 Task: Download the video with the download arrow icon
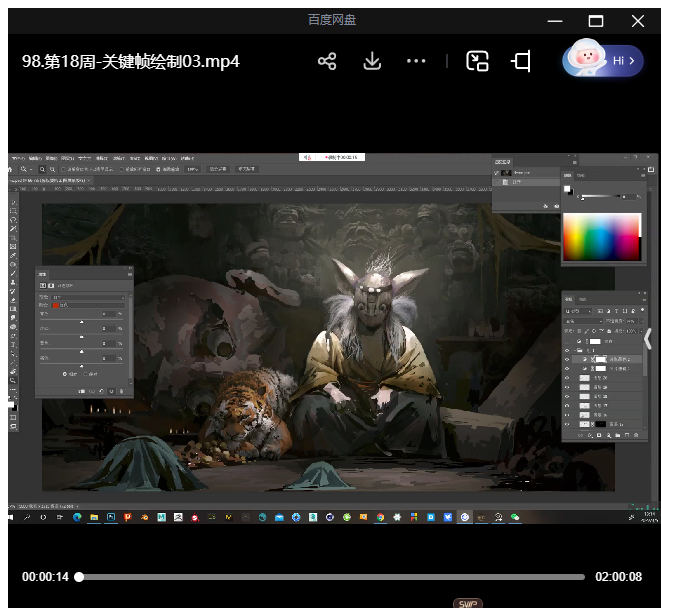pos(372,61)
